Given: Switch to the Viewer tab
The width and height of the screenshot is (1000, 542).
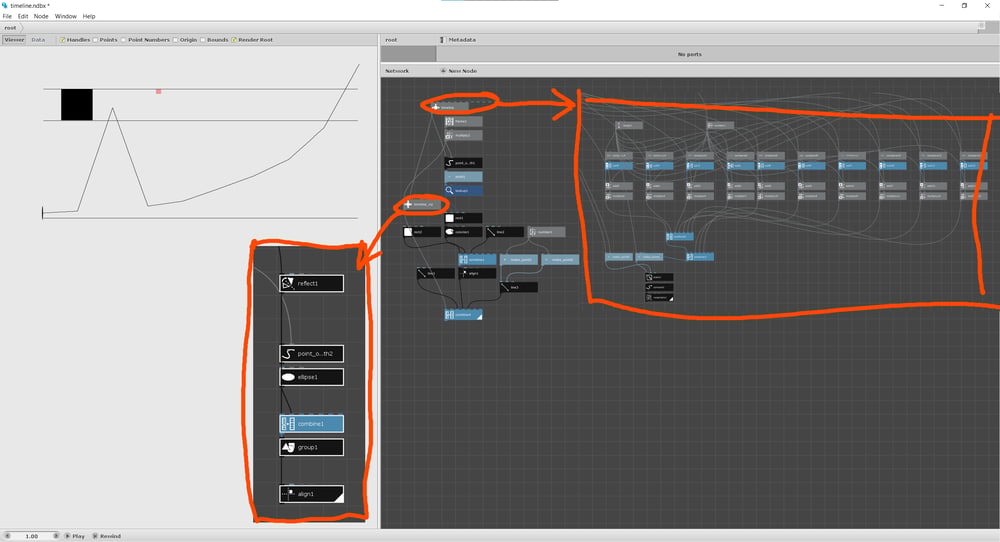Looking at the screenshot, I should pos(14,40).
